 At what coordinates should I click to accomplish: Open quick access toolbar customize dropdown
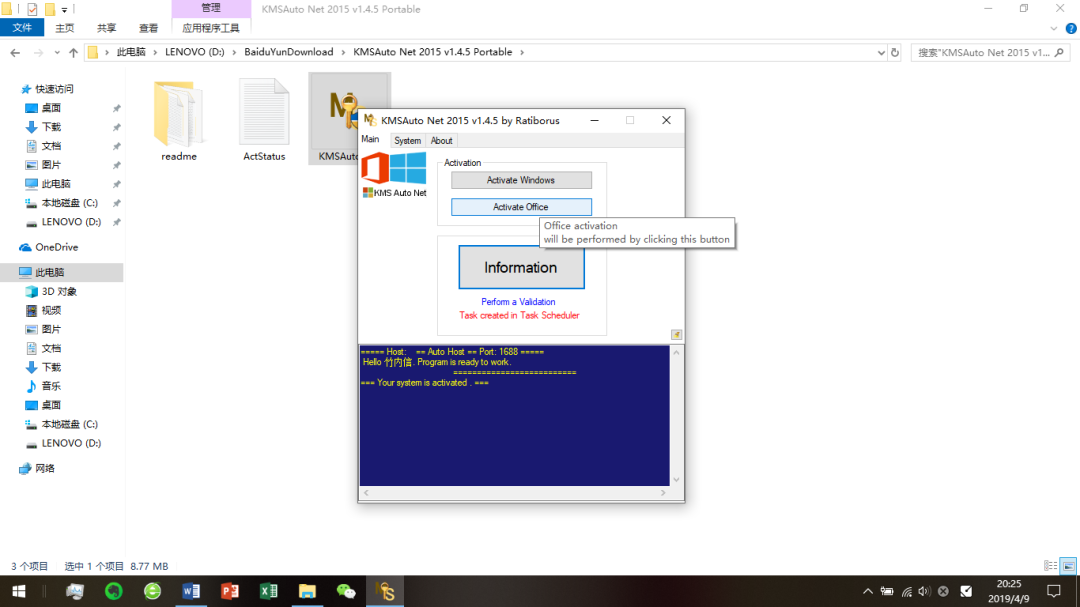tap(65, 10)
